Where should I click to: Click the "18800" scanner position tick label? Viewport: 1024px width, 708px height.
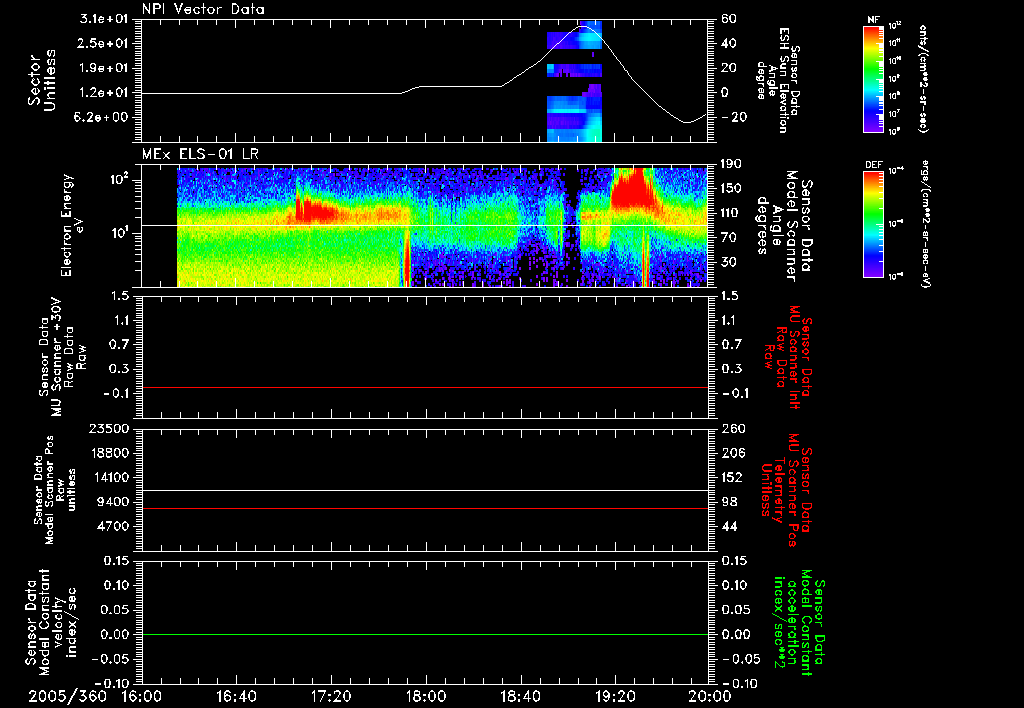[x=110, y=453]
